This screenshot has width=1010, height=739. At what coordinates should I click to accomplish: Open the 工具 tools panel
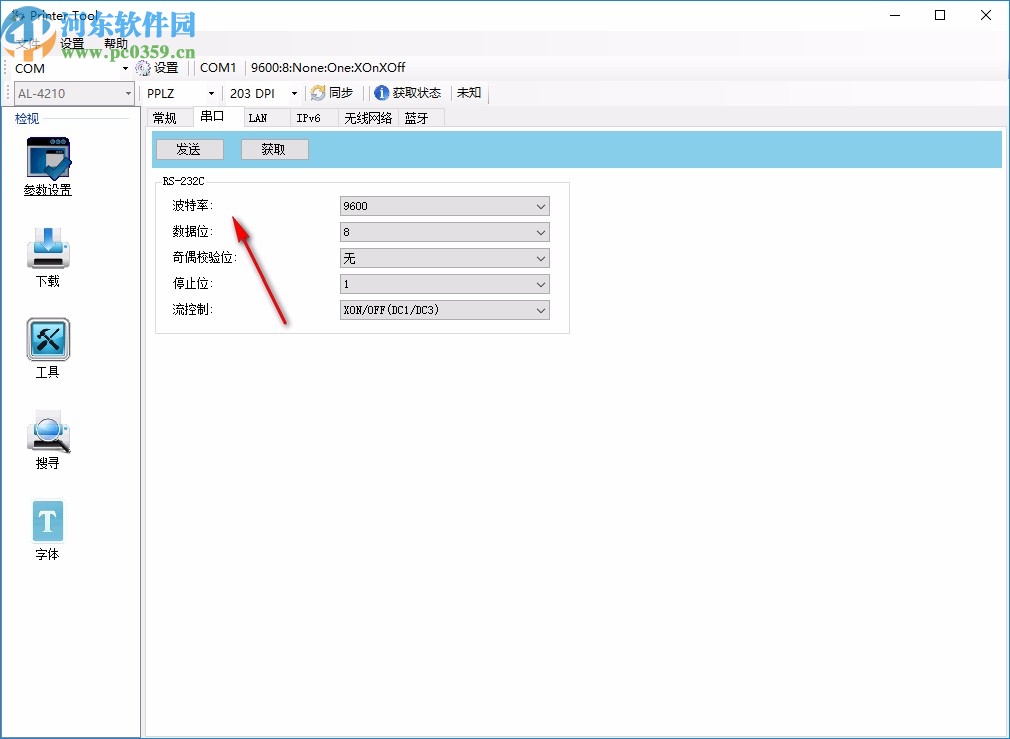(x=47, y=343)
